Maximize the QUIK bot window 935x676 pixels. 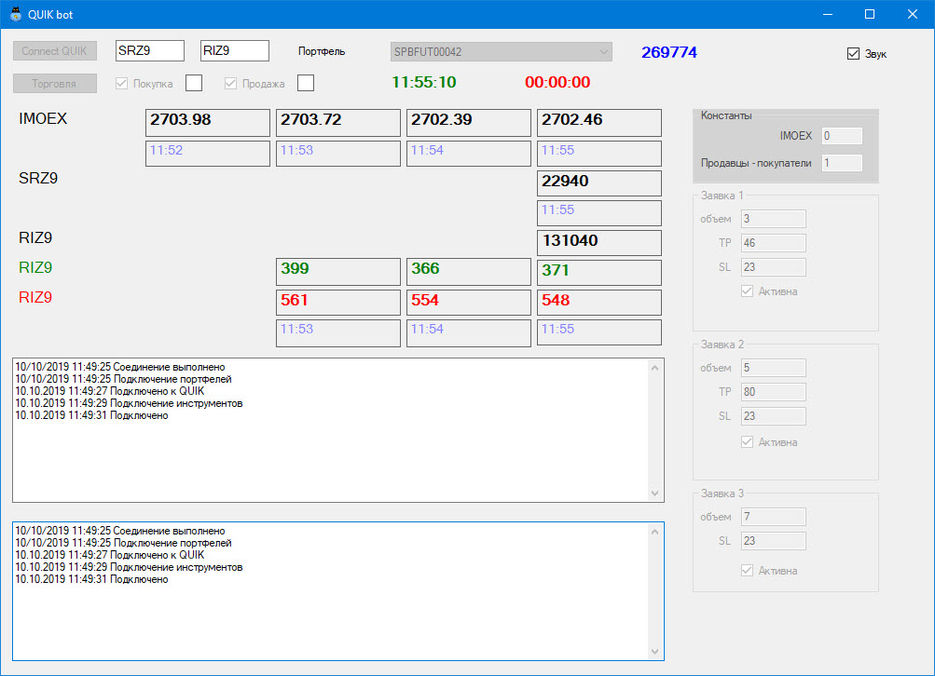tap(870, 14)
